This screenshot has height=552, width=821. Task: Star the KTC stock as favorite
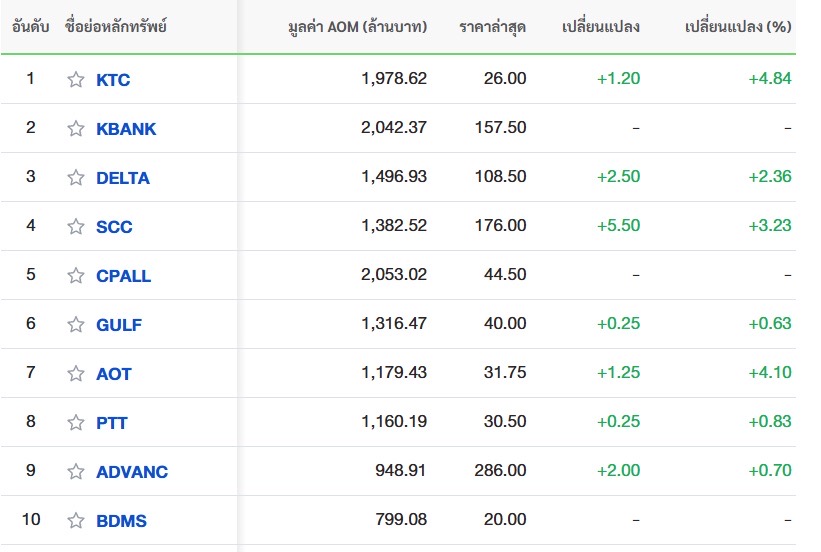76,80
